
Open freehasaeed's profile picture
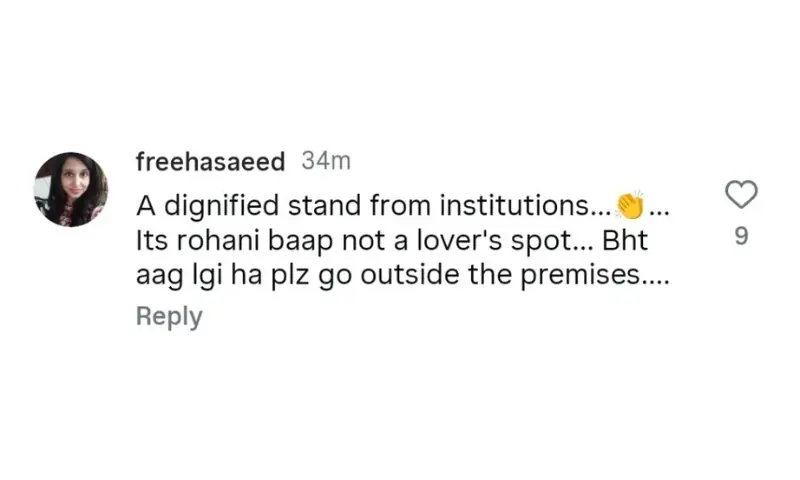click(x=70, y=189)
